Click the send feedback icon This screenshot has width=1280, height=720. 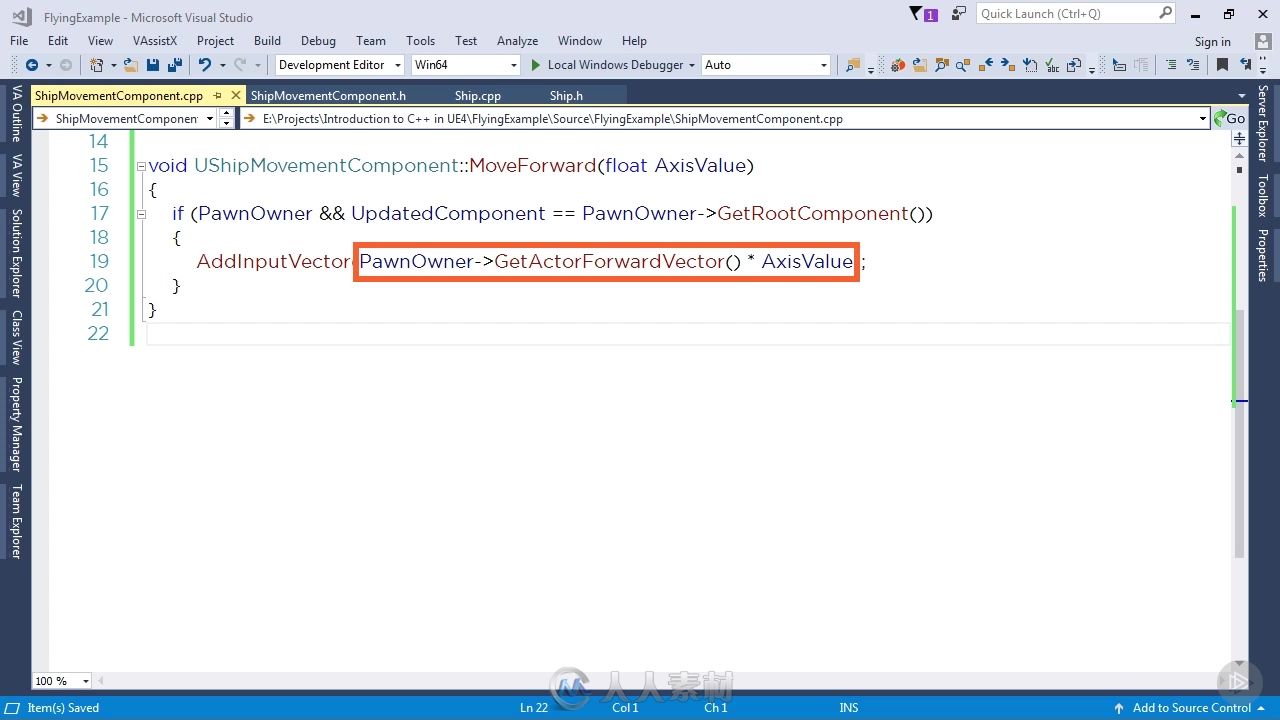tap(959, 14)
